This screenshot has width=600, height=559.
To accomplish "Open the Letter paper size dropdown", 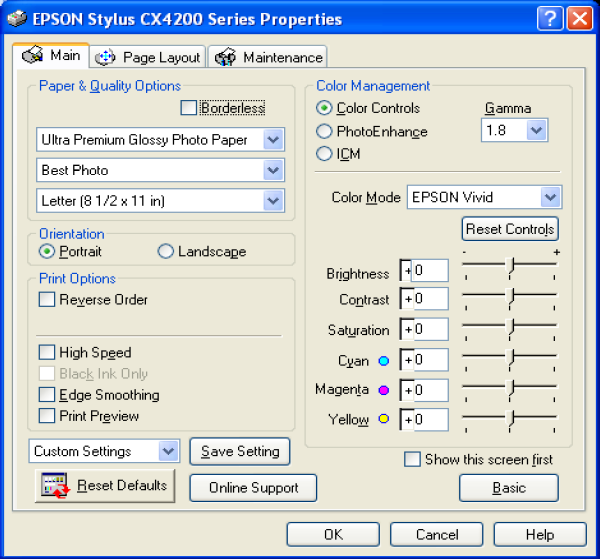I will 160,200.
